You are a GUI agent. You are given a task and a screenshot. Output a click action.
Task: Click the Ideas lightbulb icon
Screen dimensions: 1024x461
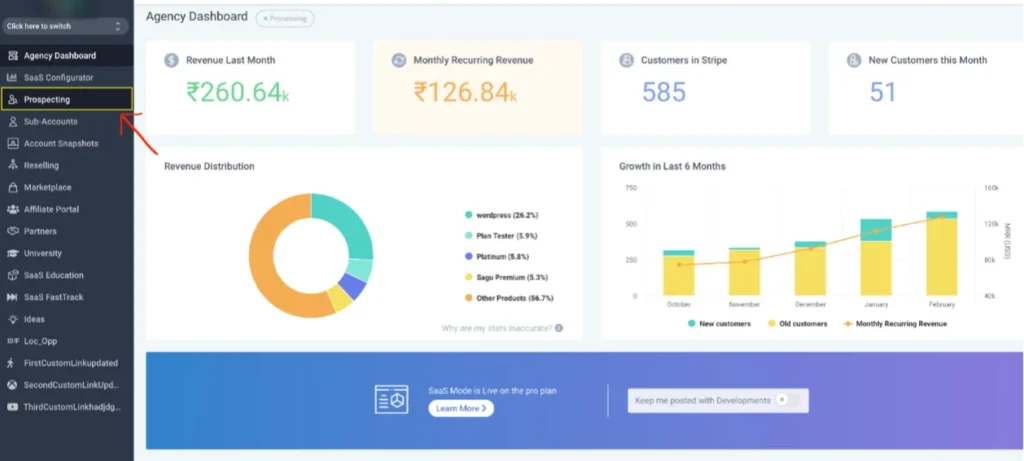(12, 319)
